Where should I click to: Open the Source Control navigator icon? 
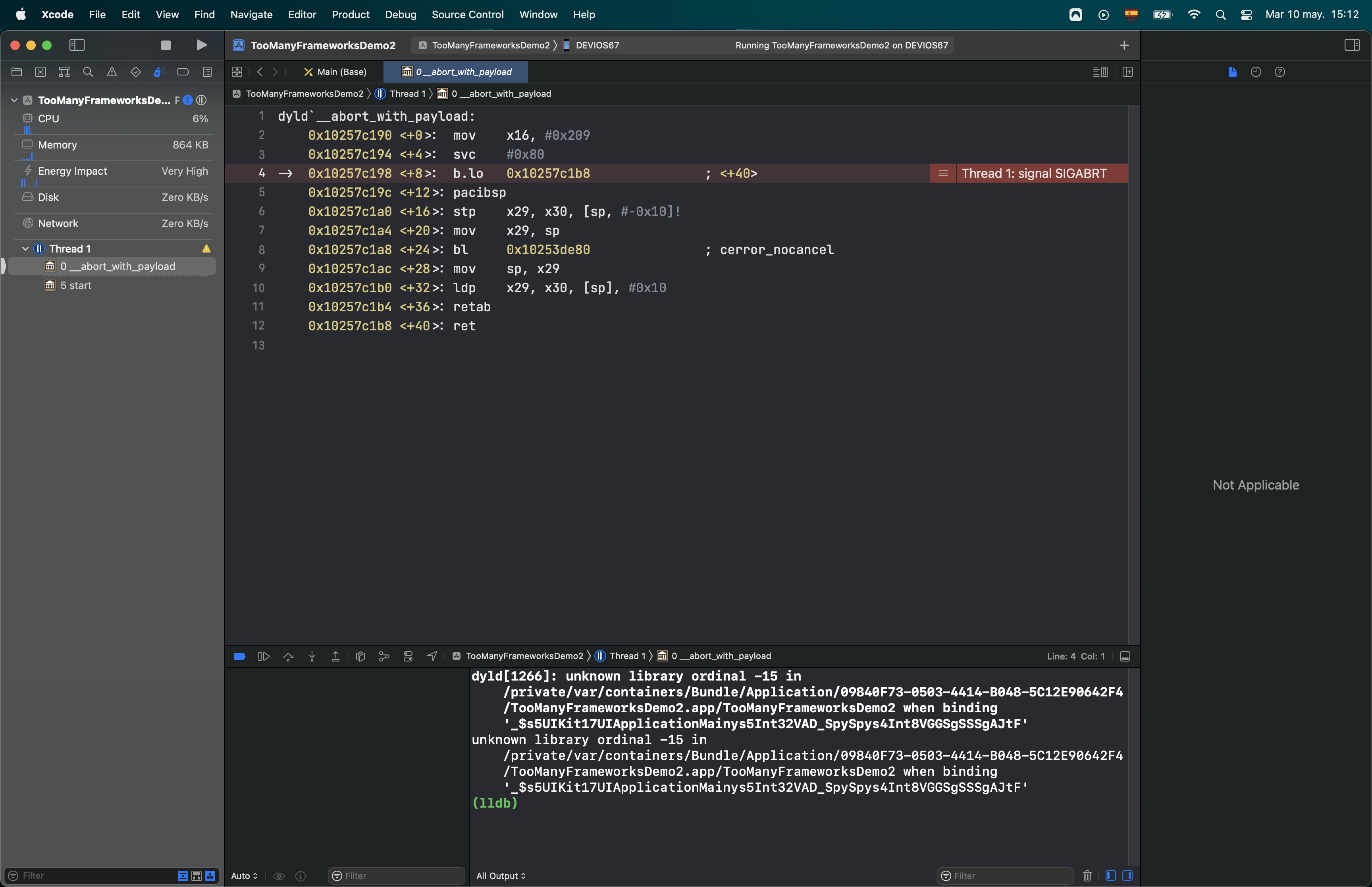pyautogui.click(x=40, y=72)
